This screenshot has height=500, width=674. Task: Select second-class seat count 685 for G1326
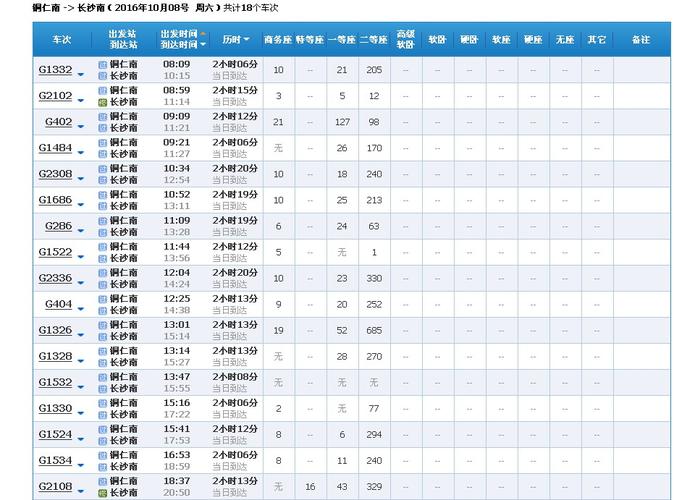(374, 331)
